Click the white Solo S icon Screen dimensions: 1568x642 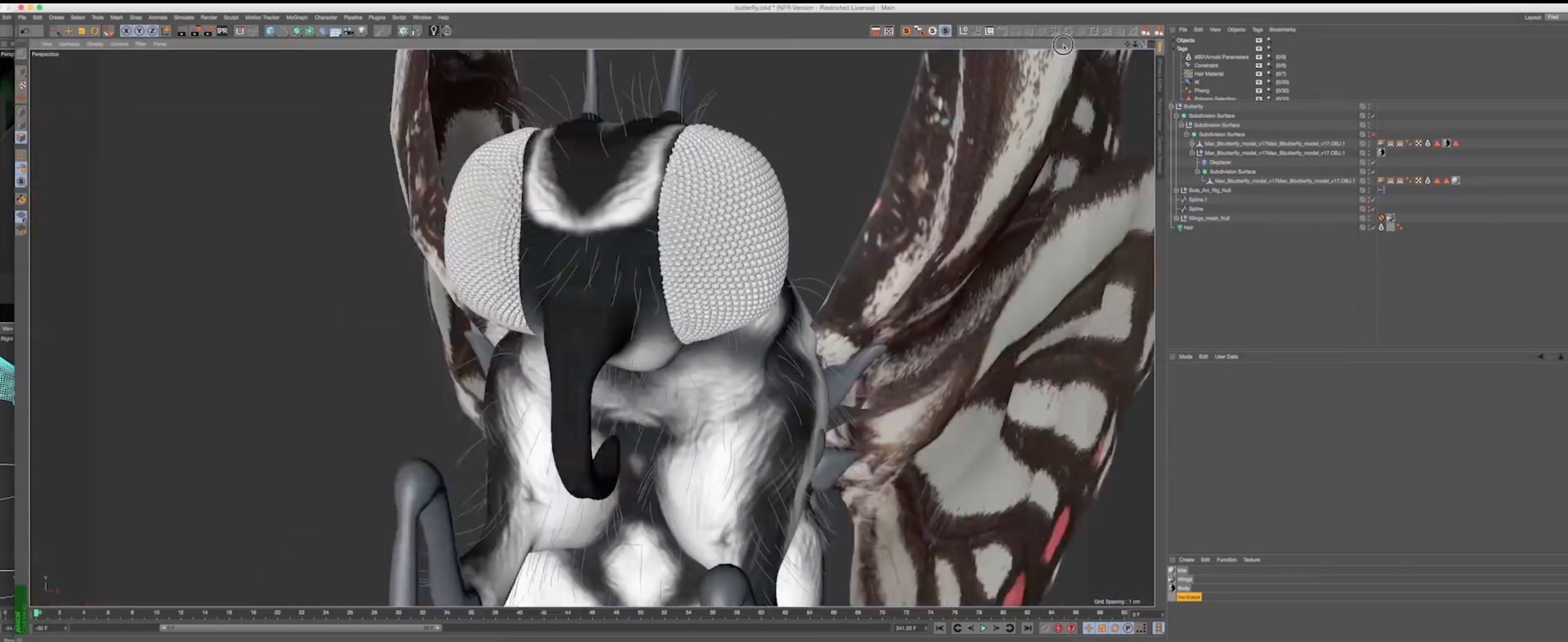point(932,31)
